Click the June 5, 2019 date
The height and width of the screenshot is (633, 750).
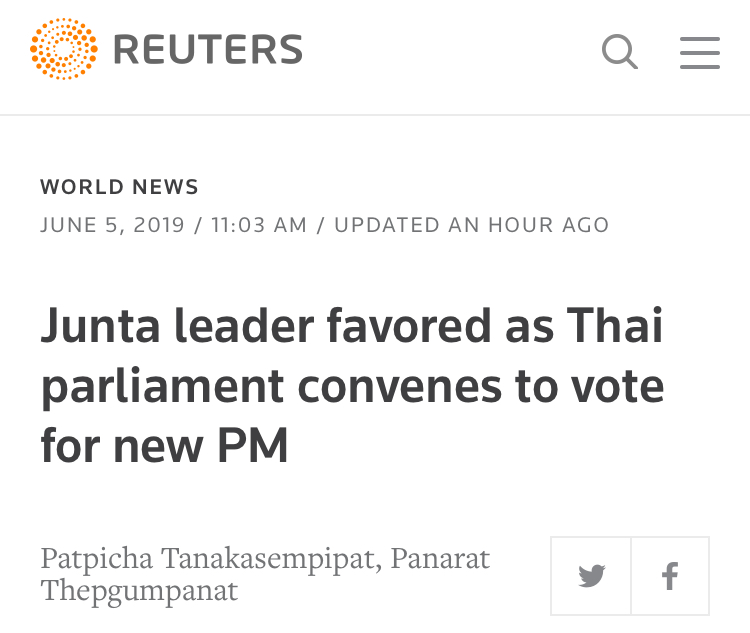(x=112, y=225)
